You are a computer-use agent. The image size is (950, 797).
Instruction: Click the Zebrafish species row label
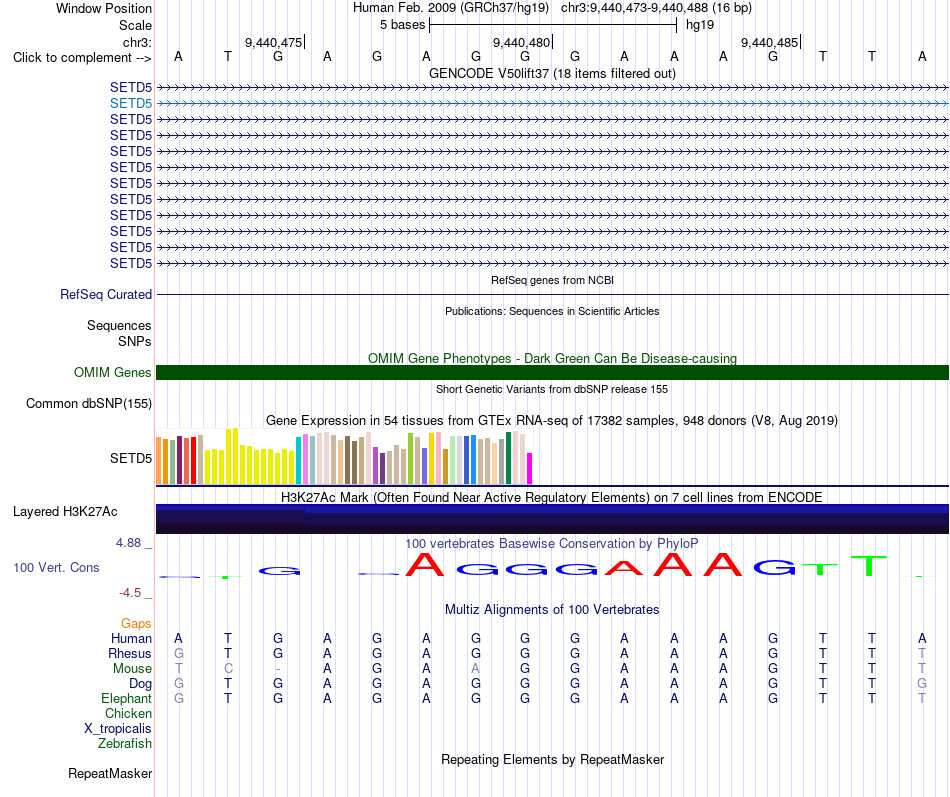click(x=125, y=744)
